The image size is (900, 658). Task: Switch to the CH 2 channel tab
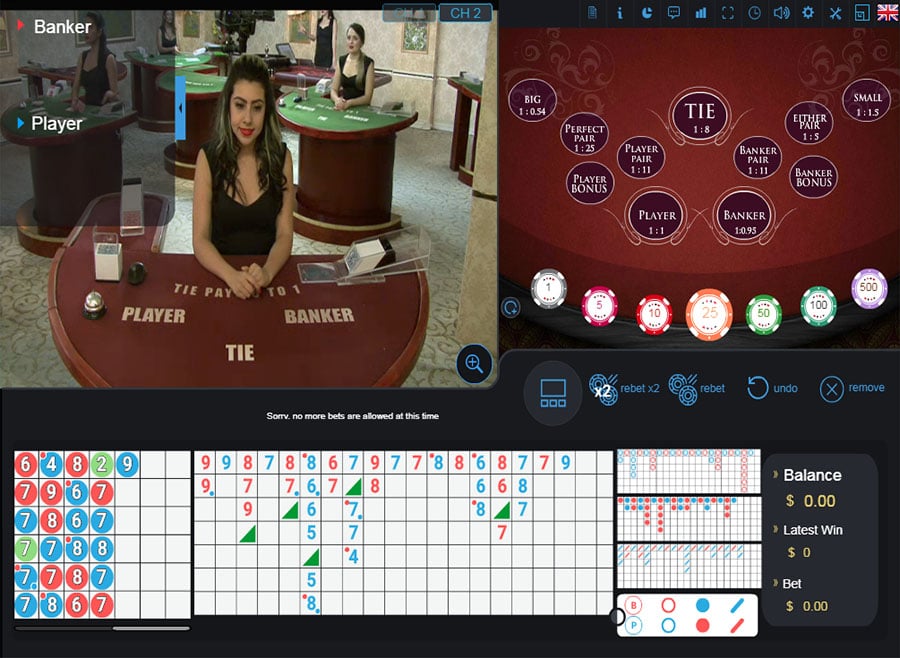point(465,14)
